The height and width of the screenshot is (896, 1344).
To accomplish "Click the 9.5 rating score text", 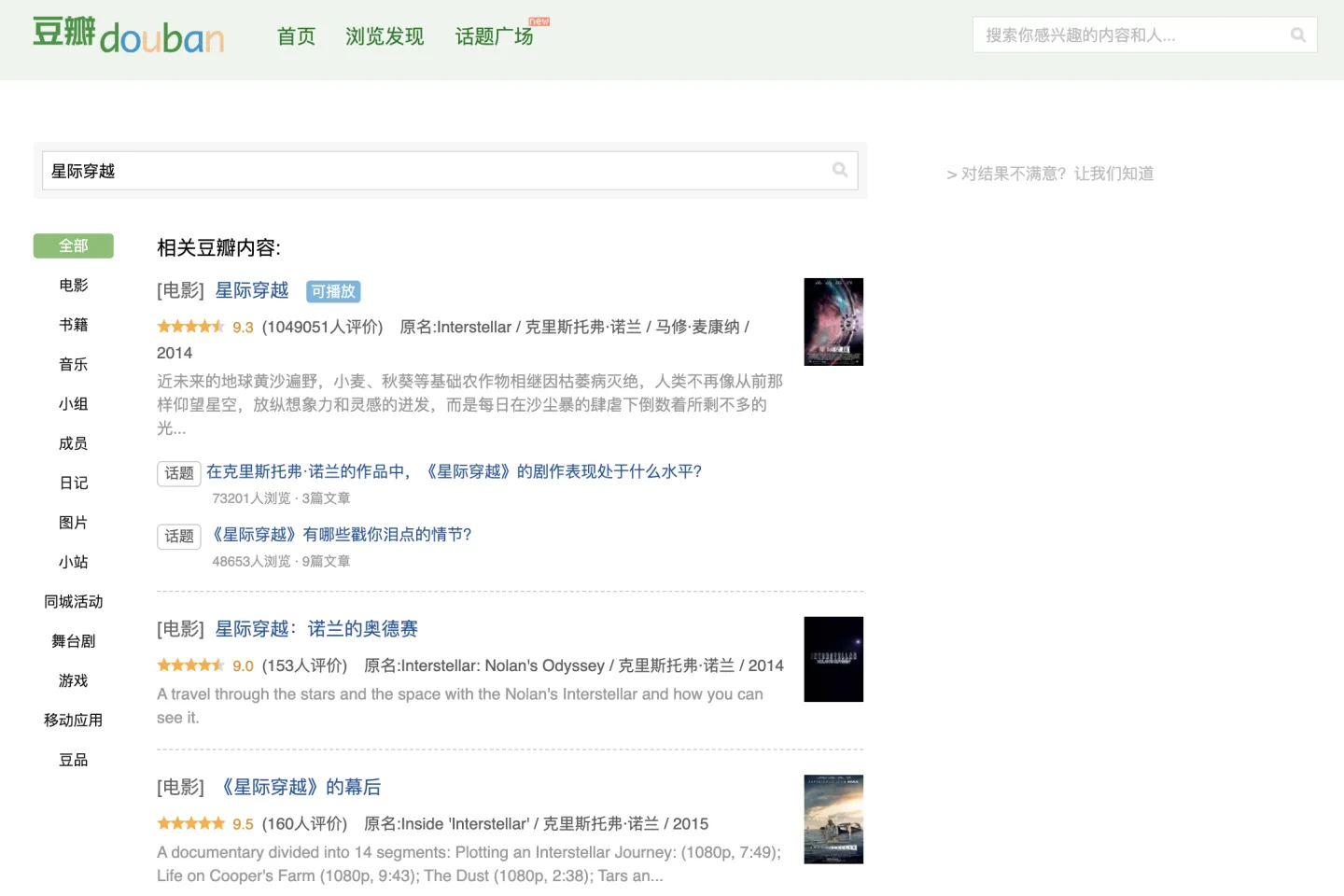I will coord(244,824).
